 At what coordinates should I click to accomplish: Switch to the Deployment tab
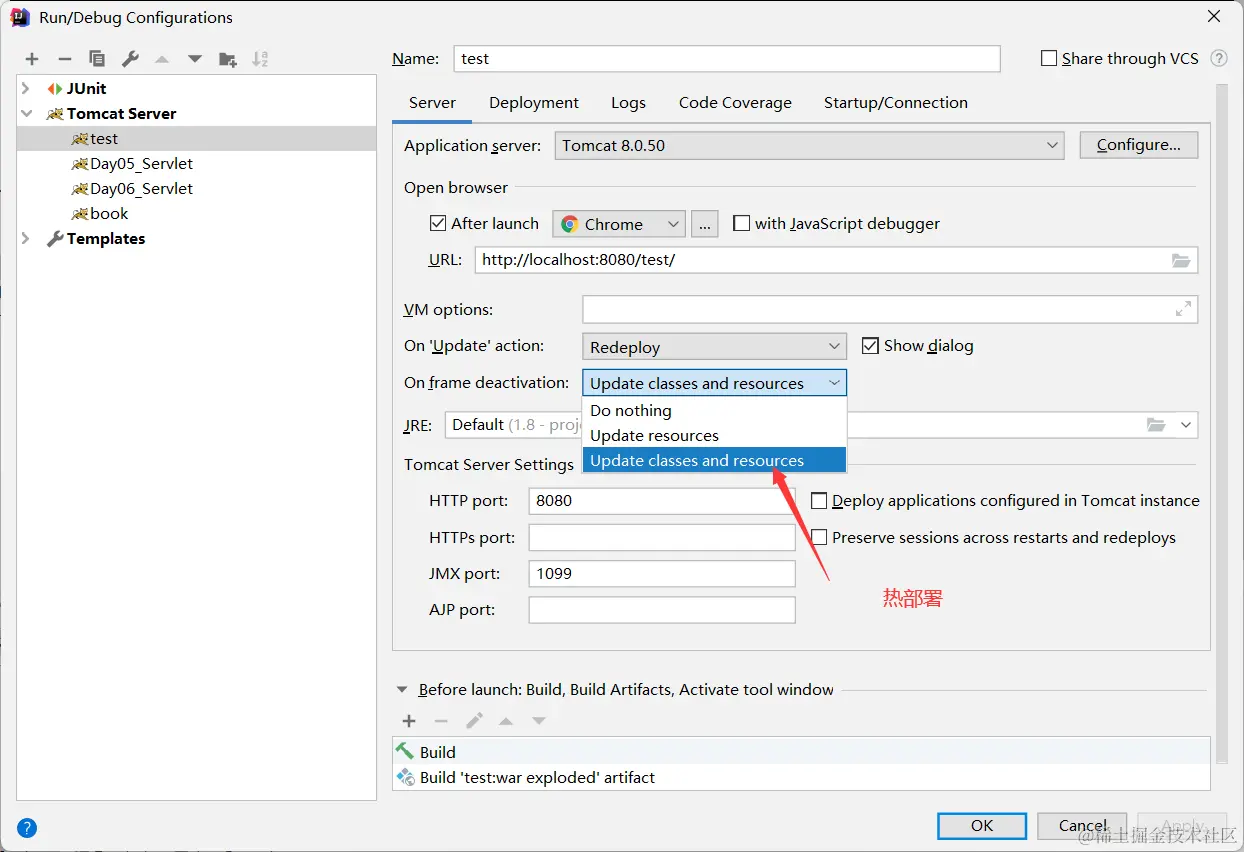coord(534,103)
